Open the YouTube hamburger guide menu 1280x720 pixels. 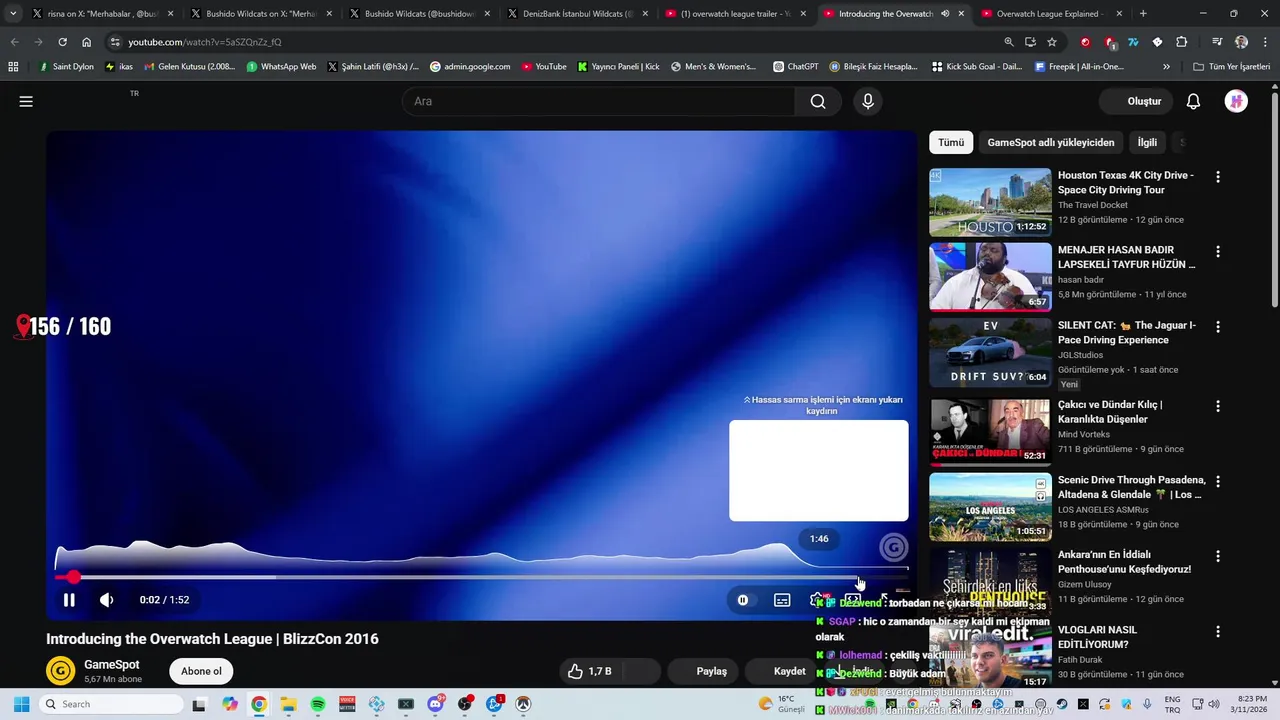pos(26,101)
